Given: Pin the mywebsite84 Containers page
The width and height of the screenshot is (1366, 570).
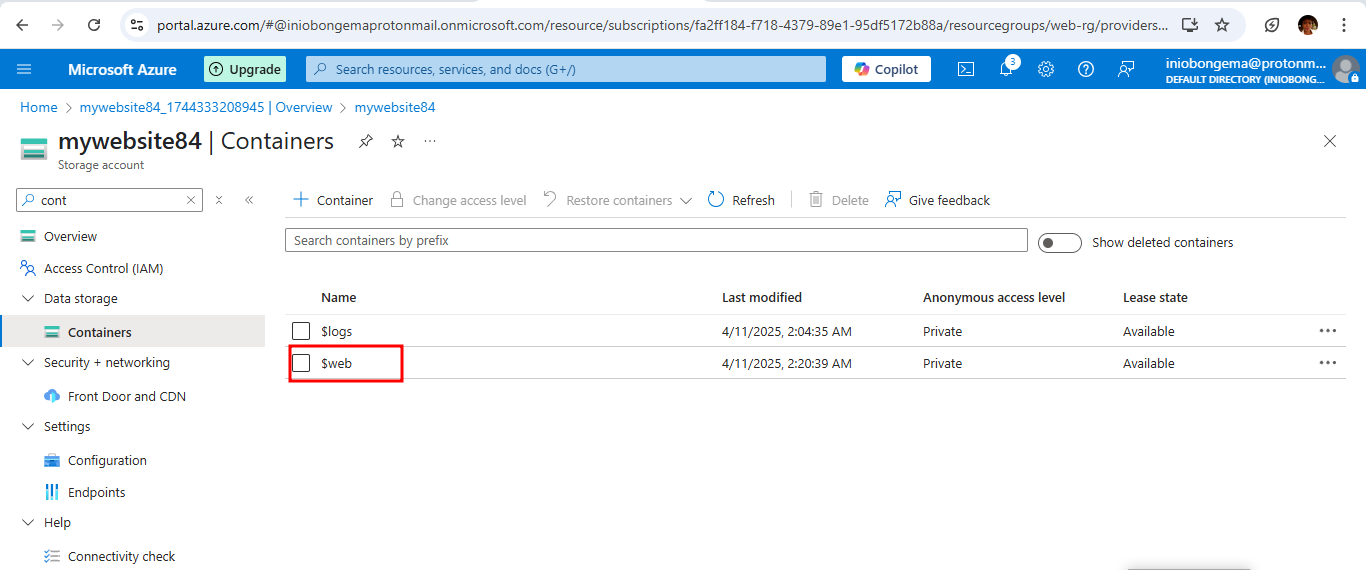Looking at the screenshot, I should click(366, 141).
